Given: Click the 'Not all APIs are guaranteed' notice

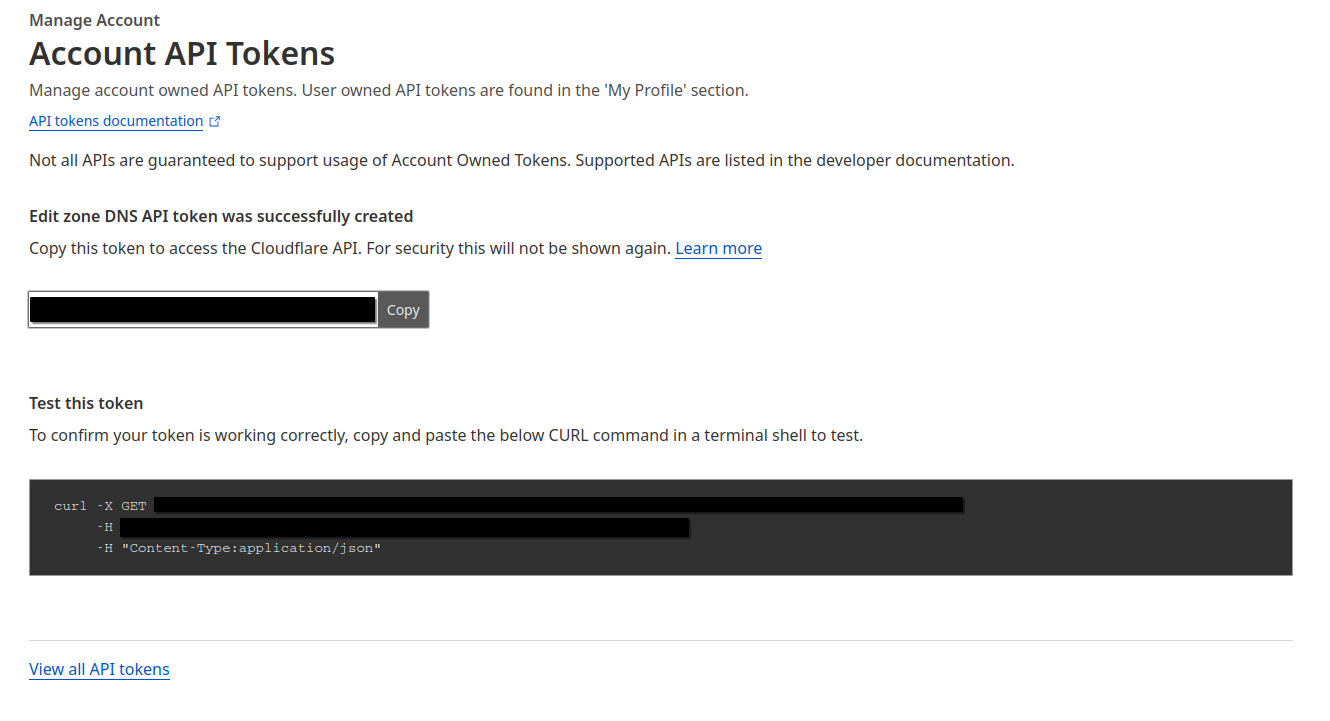Looking at the screenshot, I should tap(521, 160).
